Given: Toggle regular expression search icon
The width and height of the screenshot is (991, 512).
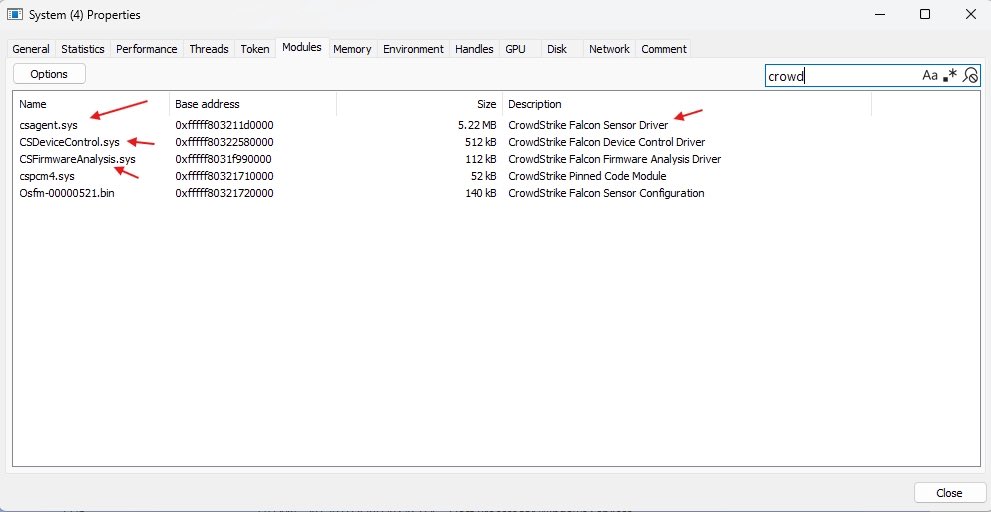Looking at the screenshot, I should point(950,76).
